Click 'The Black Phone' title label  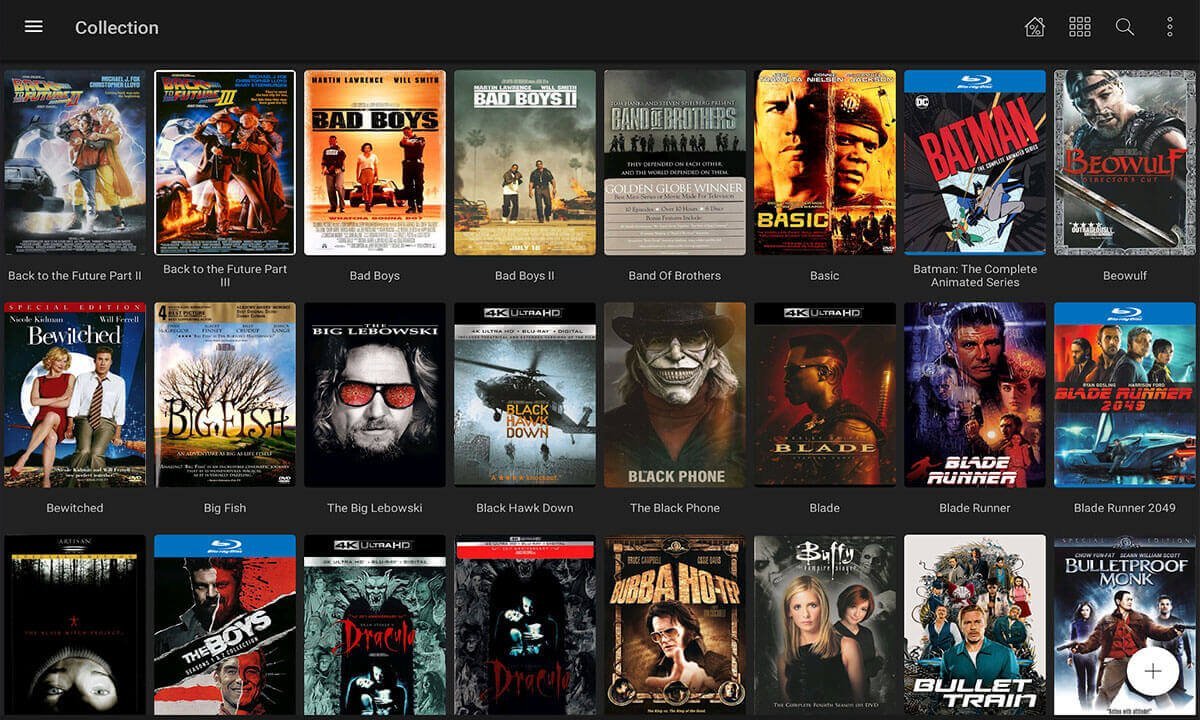pos(675,508)
